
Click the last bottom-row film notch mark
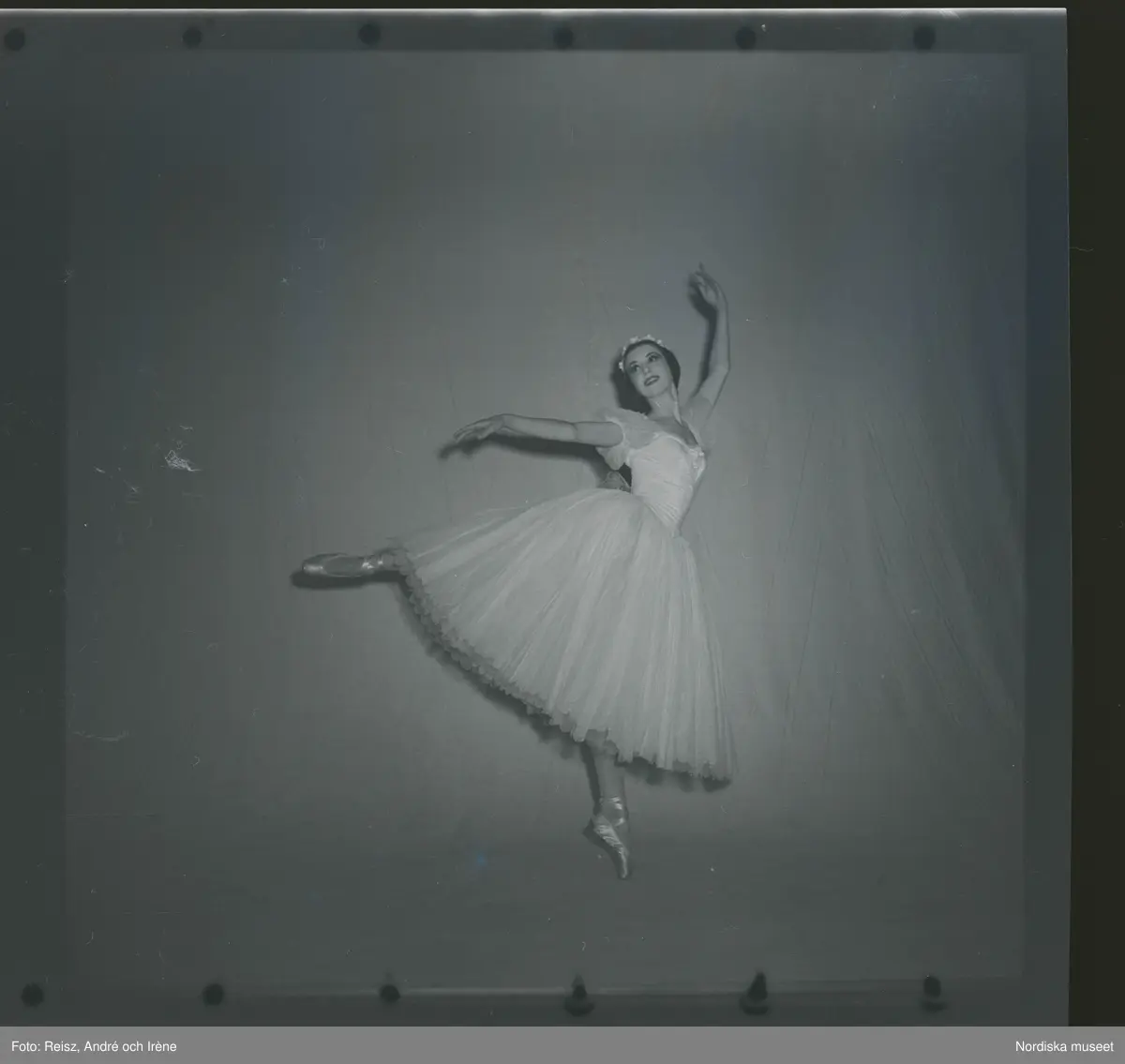pyautogui.click(x=931, y=992)
